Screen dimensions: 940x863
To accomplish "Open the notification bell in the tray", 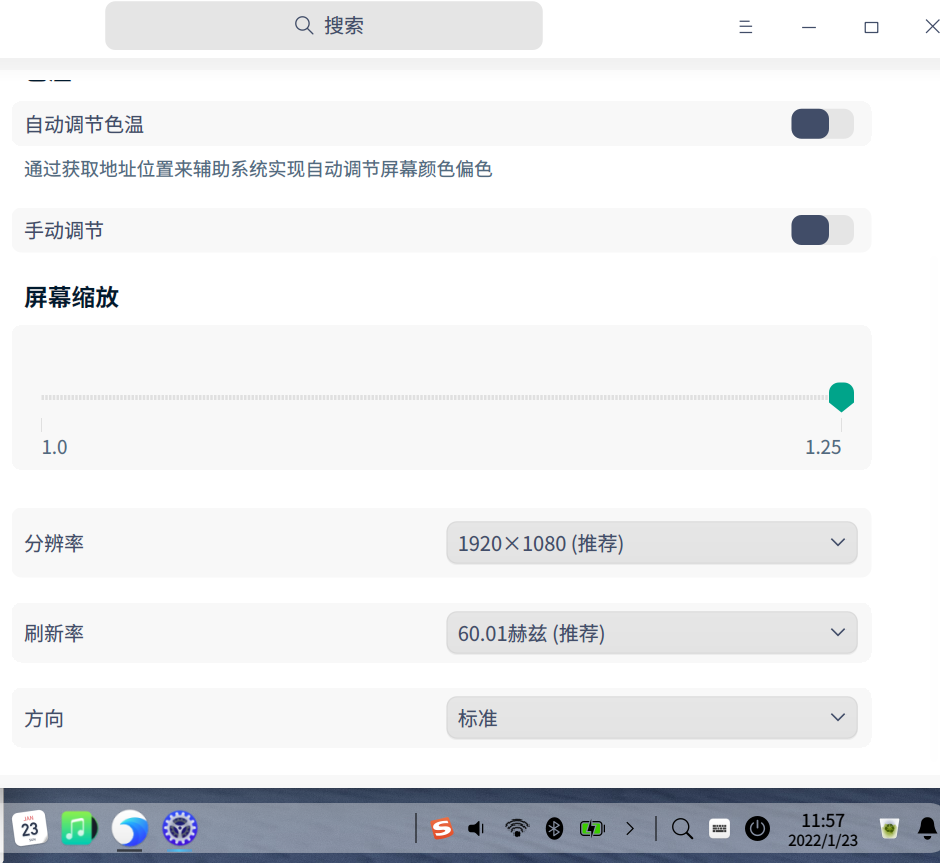I will click(x=926, y=829).
